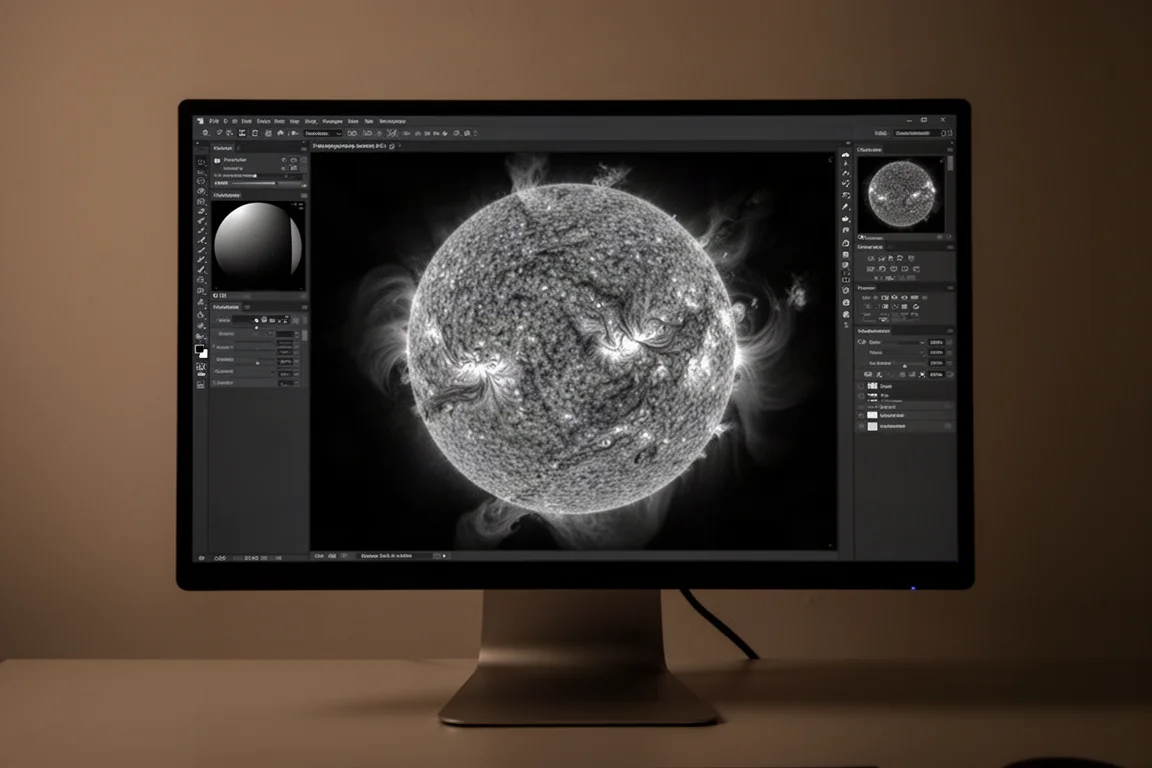This screenshot has height=768, width=1152.
Task: Open the blend mode dropdown in the layers panel
Action: coord(896,342)
